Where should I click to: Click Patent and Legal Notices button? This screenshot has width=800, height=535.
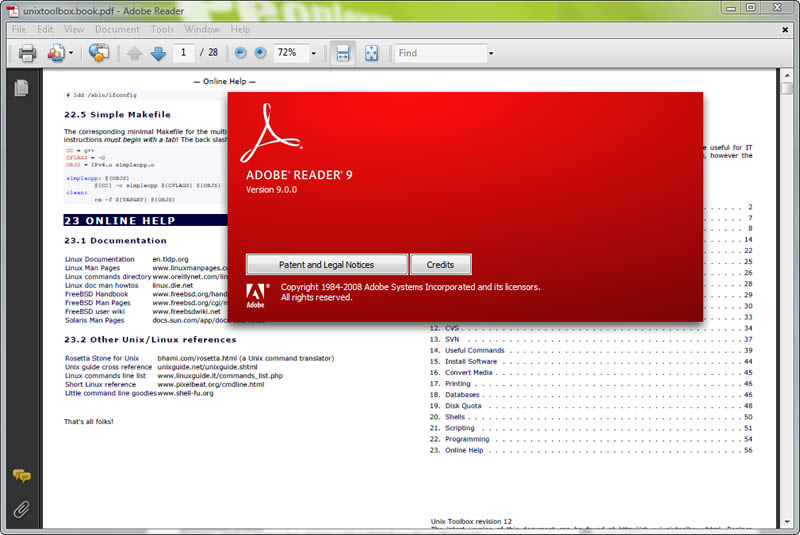click(327, 265)
